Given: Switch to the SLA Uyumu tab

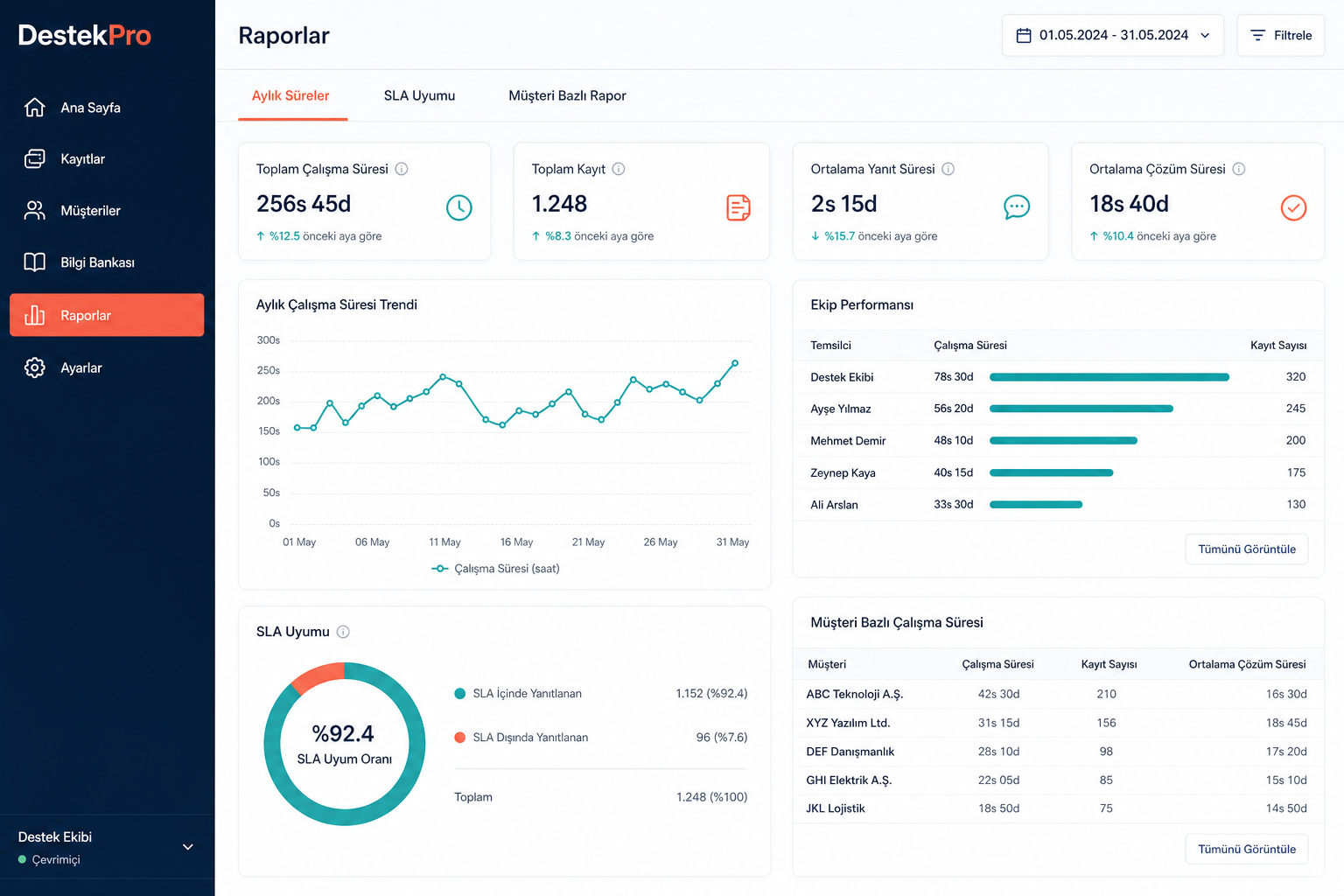Looking at the screenshot, I should pyautogui.click(x=419, y=95).
